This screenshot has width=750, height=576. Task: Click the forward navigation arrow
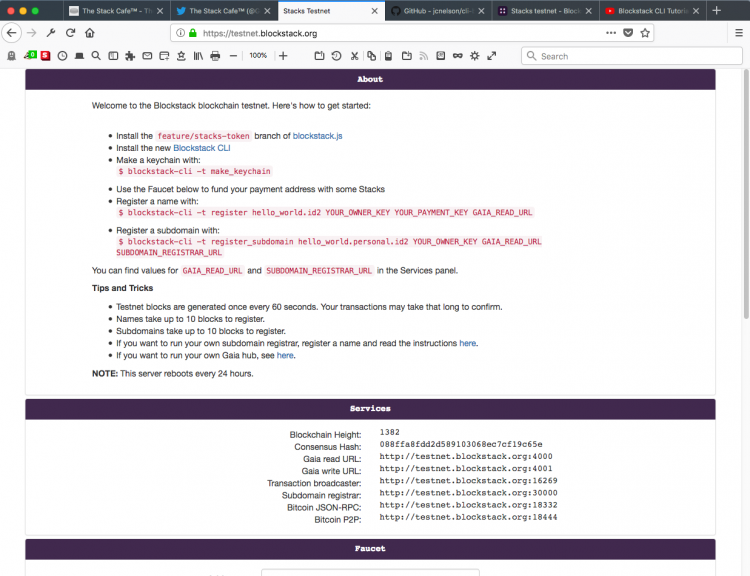[x=32, y=33]
